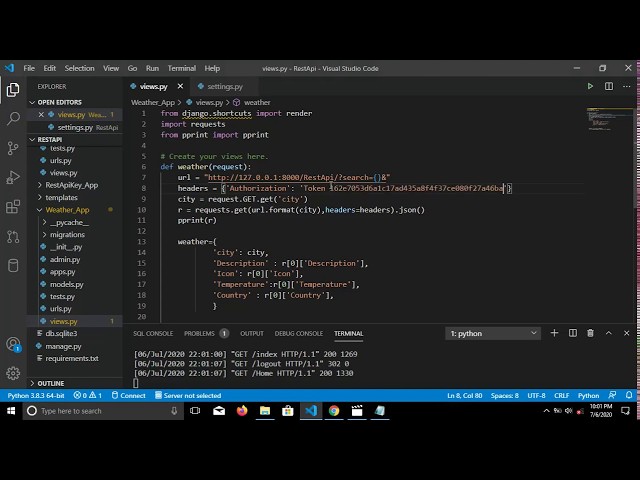This screenshot has width=640, height=480.
Task: Open the Extensions view
Action: (13, 207)
